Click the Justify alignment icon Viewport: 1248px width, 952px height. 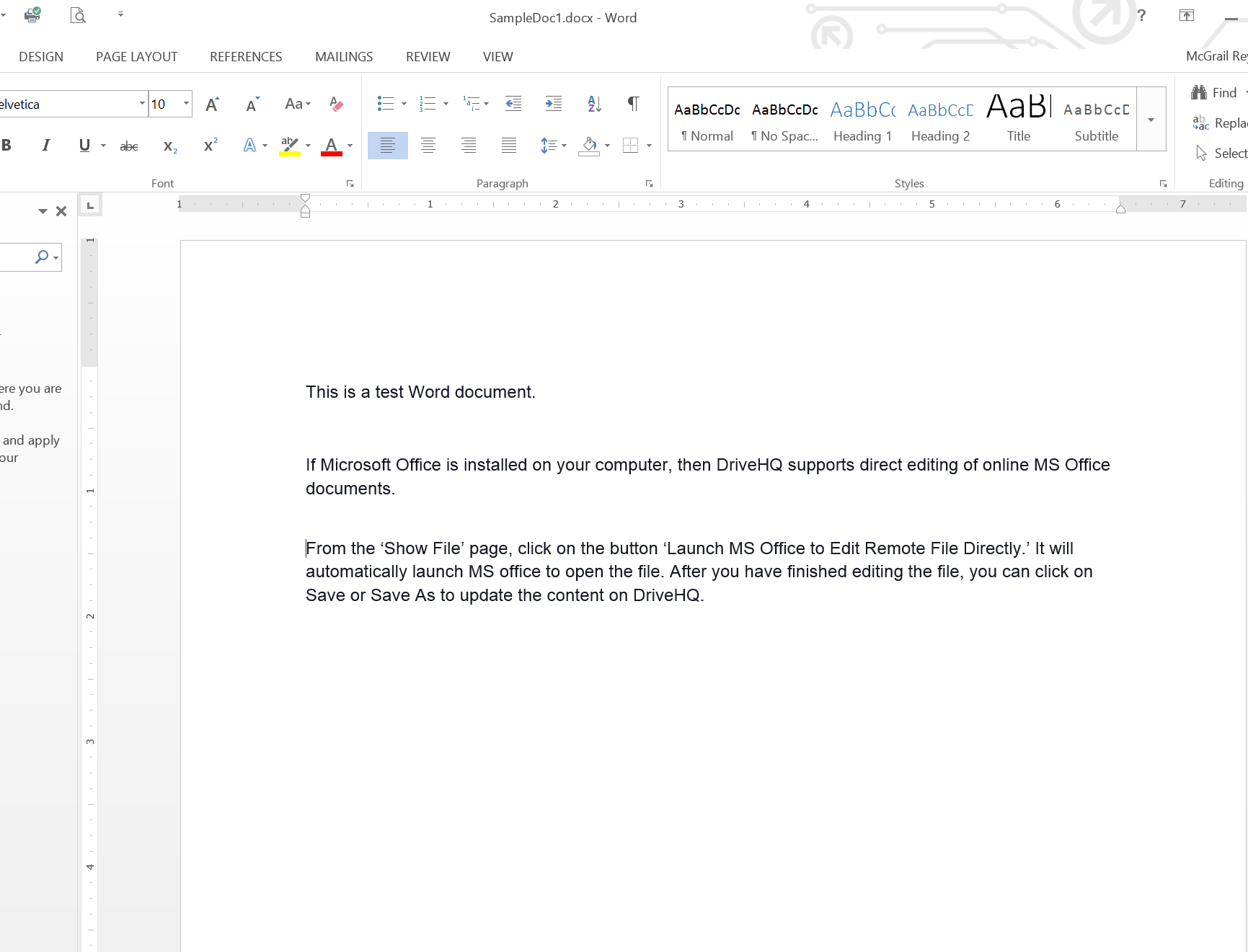tap(509, 146)
